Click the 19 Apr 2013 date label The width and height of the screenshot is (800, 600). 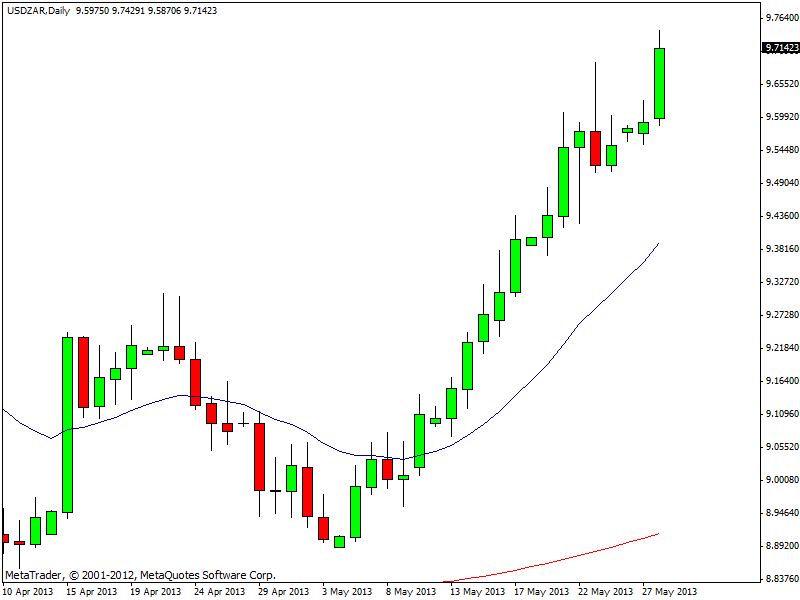pos(155,591)
